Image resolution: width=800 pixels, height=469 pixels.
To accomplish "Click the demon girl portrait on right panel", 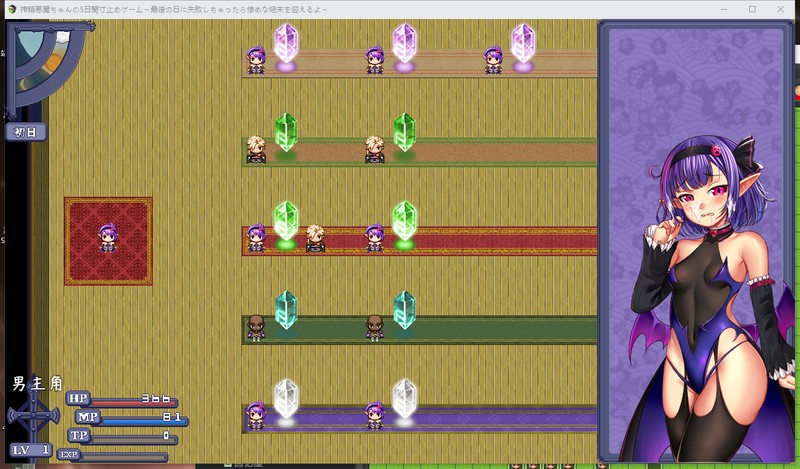I will click(698, 290).
